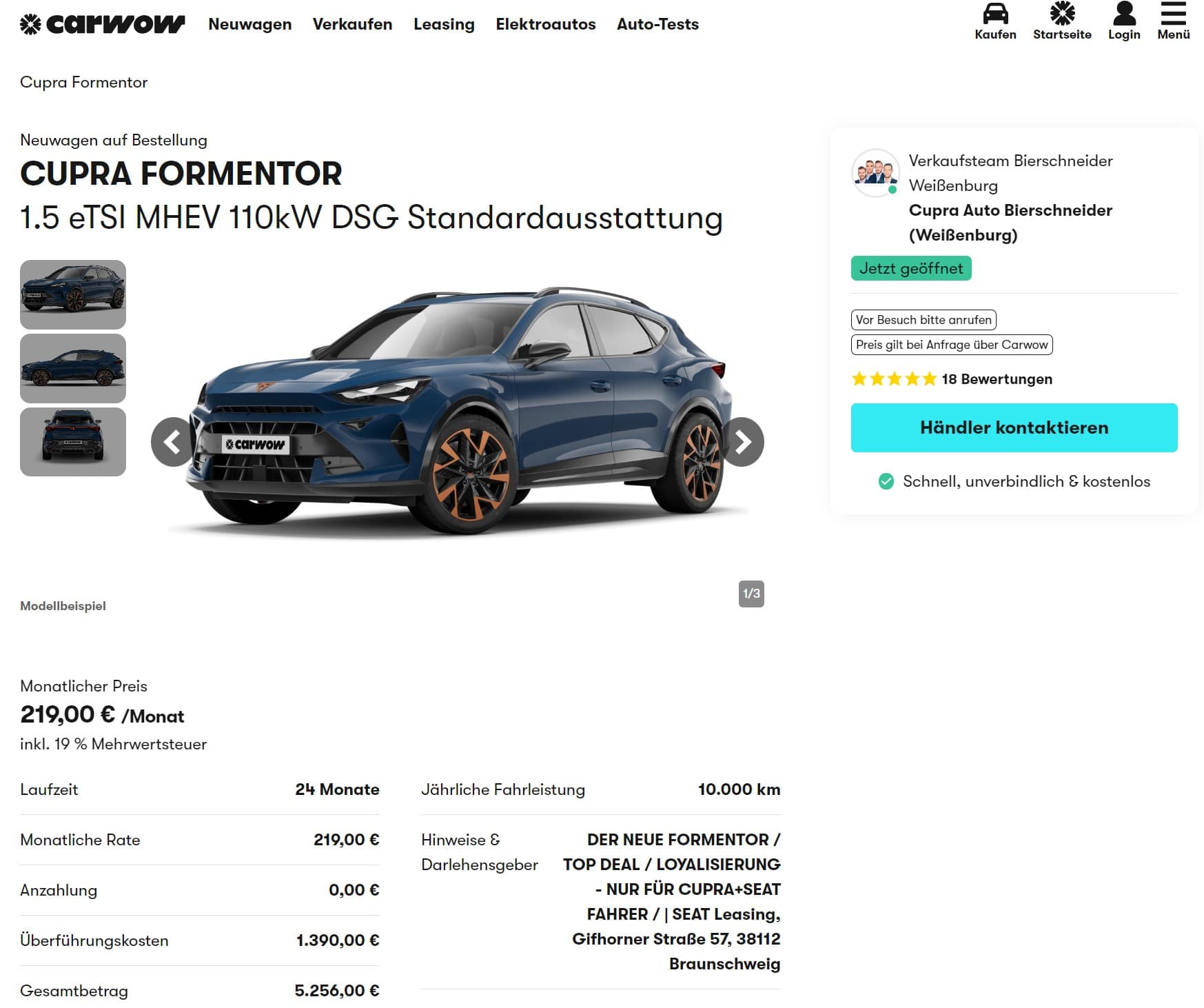
Task: Open the Leasing menu item
Action: 444,24
